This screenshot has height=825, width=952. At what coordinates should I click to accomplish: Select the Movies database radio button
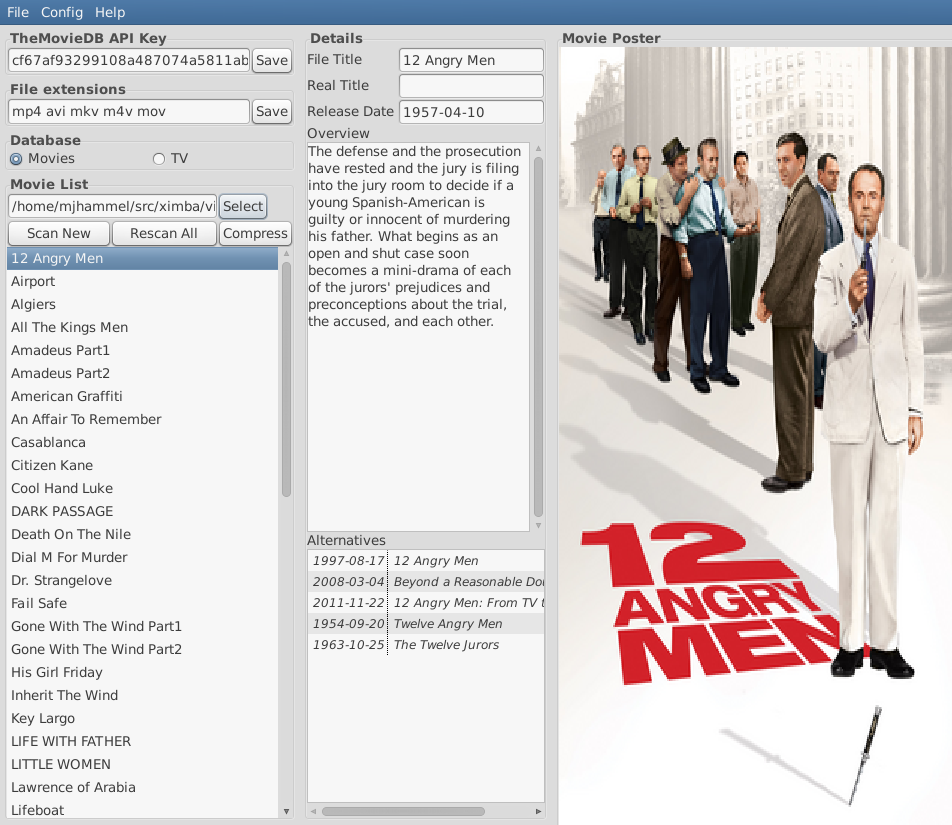(x=42, y=158)
